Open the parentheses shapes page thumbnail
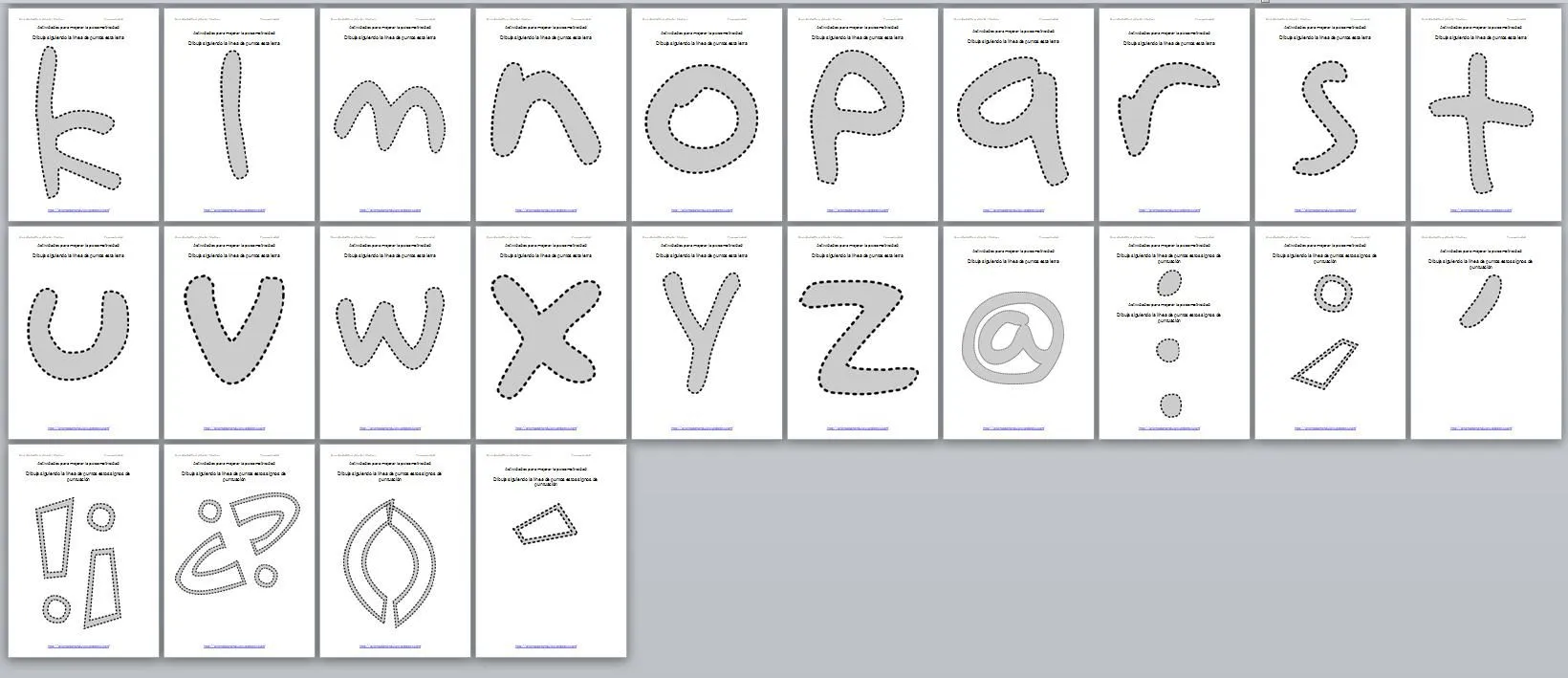This screenshot has width=1568, height=678. point(395,550)
